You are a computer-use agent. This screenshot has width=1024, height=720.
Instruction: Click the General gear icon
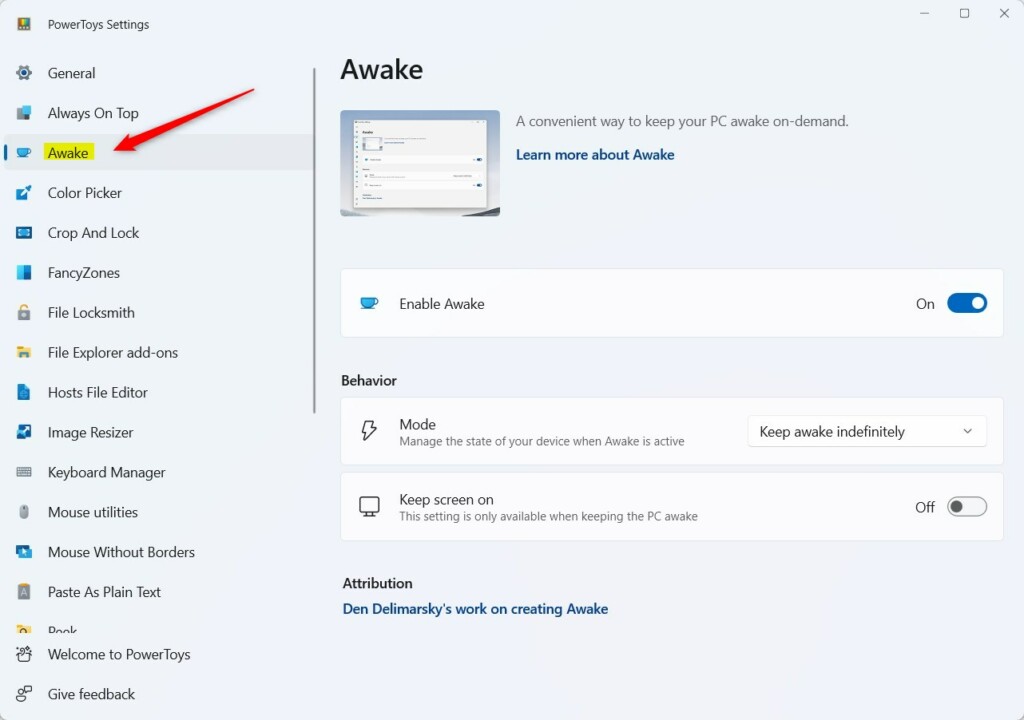pyautogui.click(x=24, y=73)
